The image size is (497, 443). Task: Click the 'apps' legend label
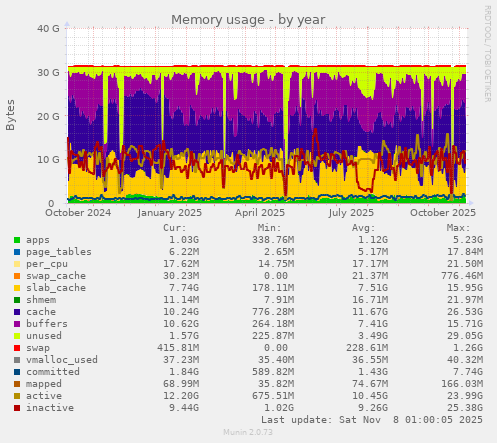[38, 240]
